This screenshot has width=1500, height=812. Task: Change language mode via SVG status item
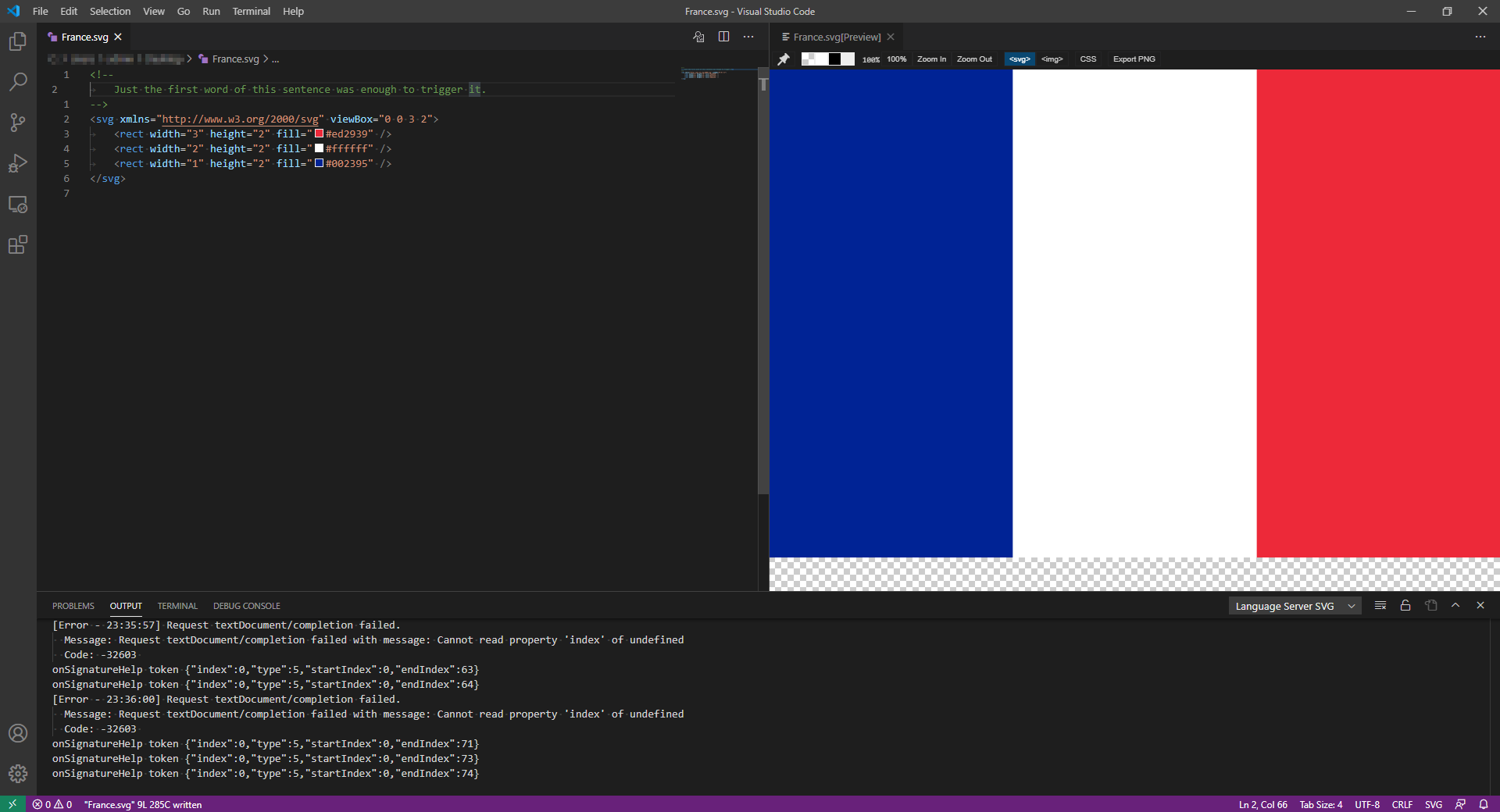(1434, 804)
